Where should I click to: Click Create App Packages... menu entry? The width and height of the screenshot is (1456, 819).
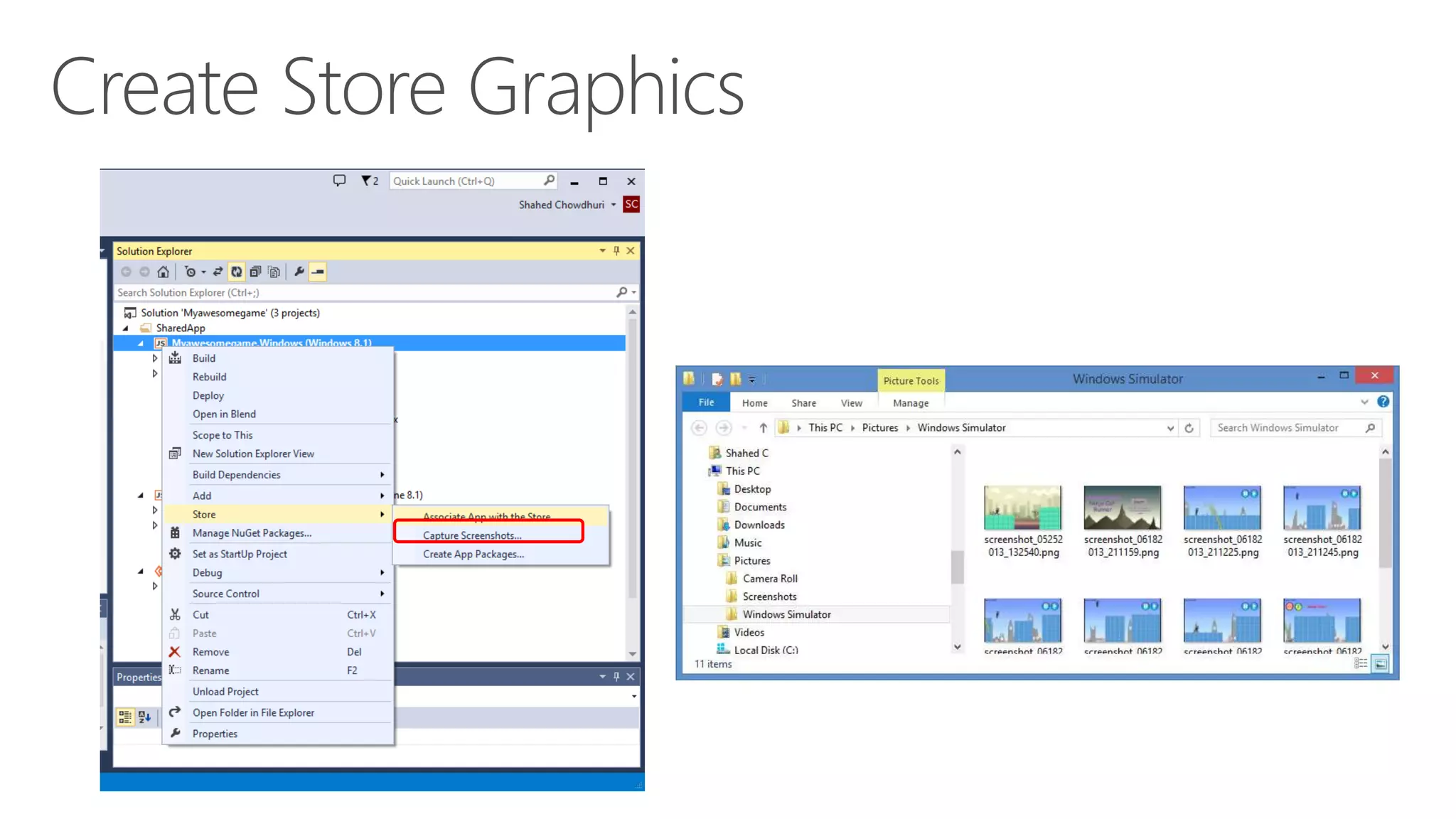pyautogui.click(x=473, y=554)
